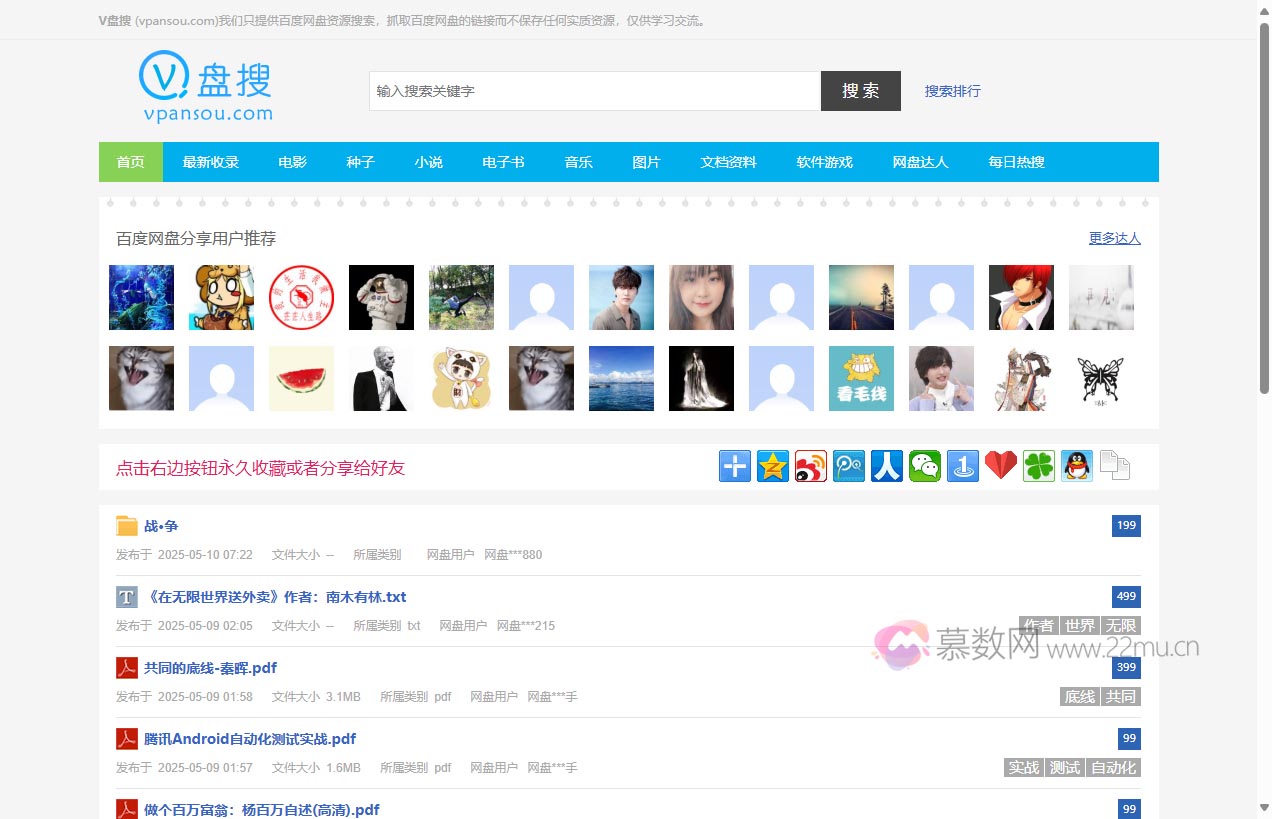Open the 搜索排行 link
1272x819 pixels.
click(952, 91)
